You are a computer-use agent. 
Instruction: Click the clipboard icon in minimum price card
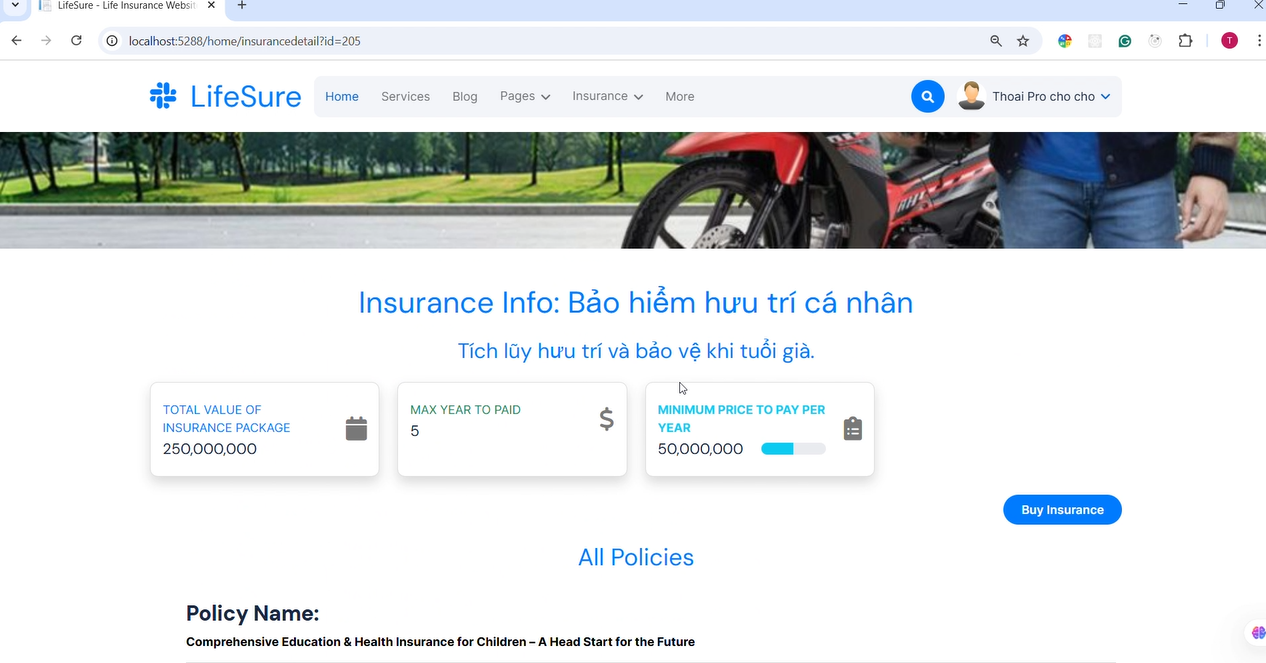click(x=852, y=429)
